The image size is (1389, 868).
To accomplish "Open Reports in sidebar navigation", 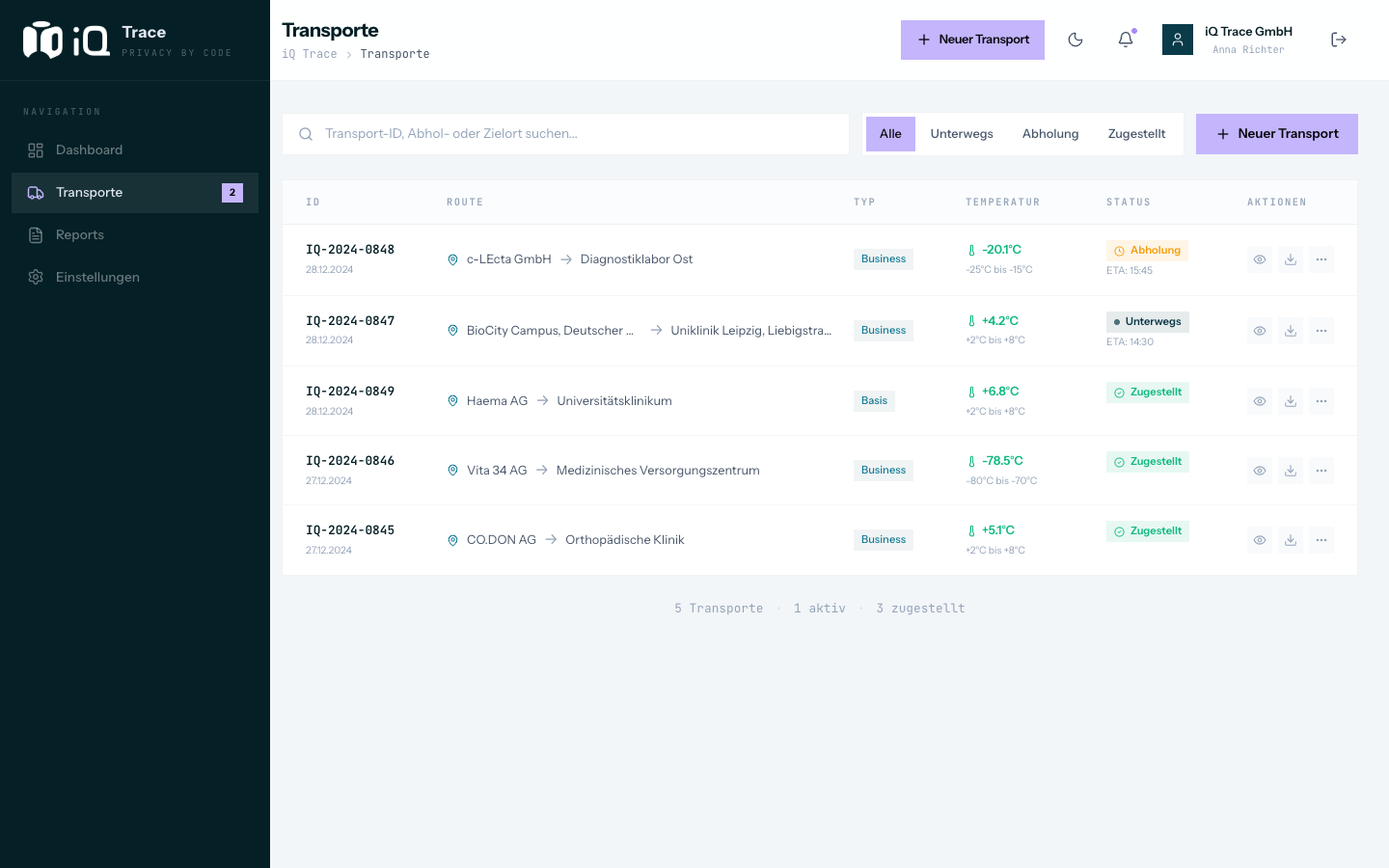I will tap(135, 234).
